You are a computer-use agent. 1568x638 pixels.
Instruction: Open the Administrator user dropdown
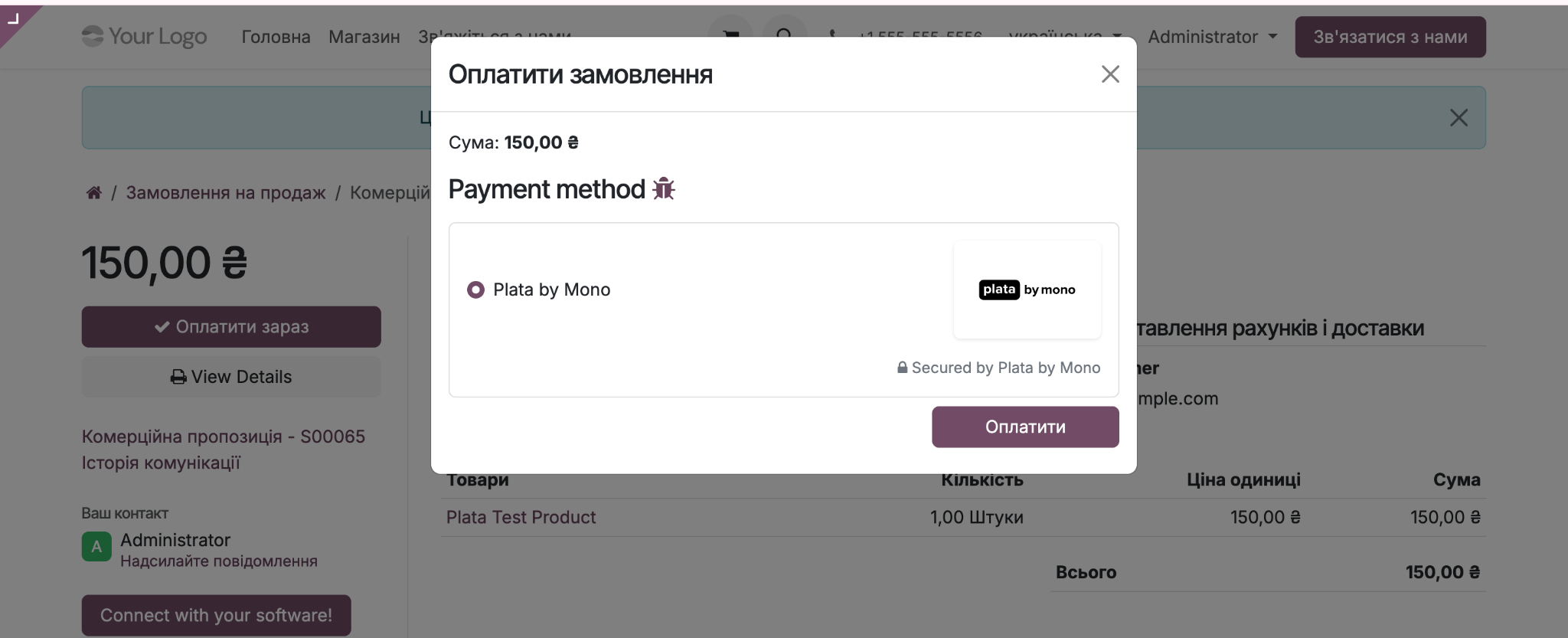(x=1213, y=37)
